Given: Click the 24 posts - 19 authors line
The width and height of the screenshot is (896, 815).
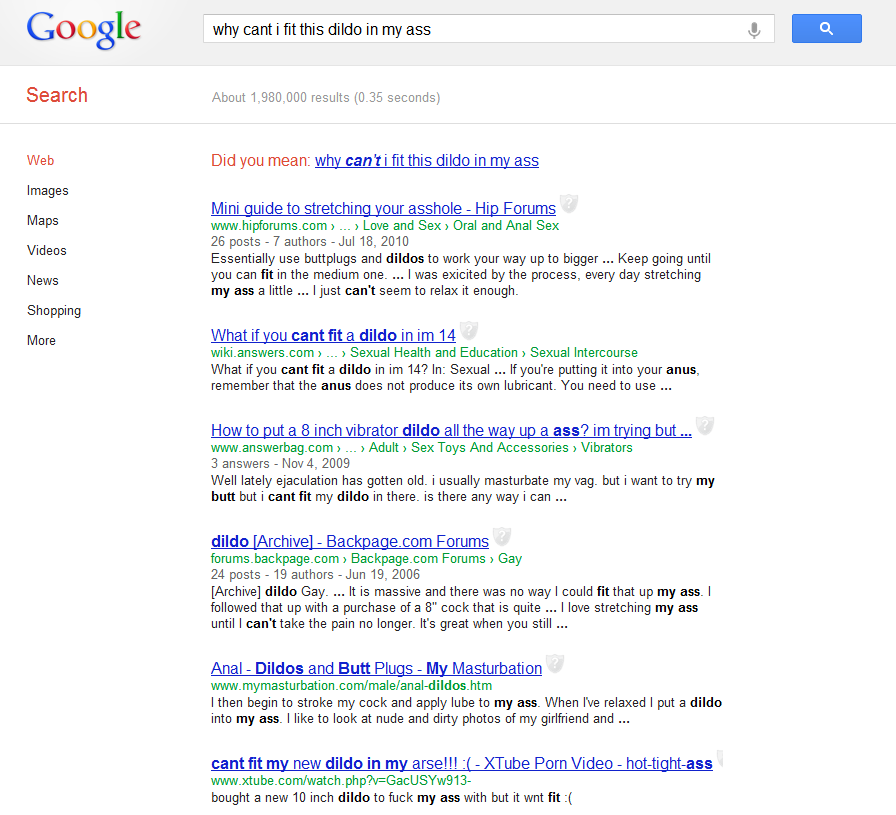Looking at the screenshot, I should [x=315, y=574].
